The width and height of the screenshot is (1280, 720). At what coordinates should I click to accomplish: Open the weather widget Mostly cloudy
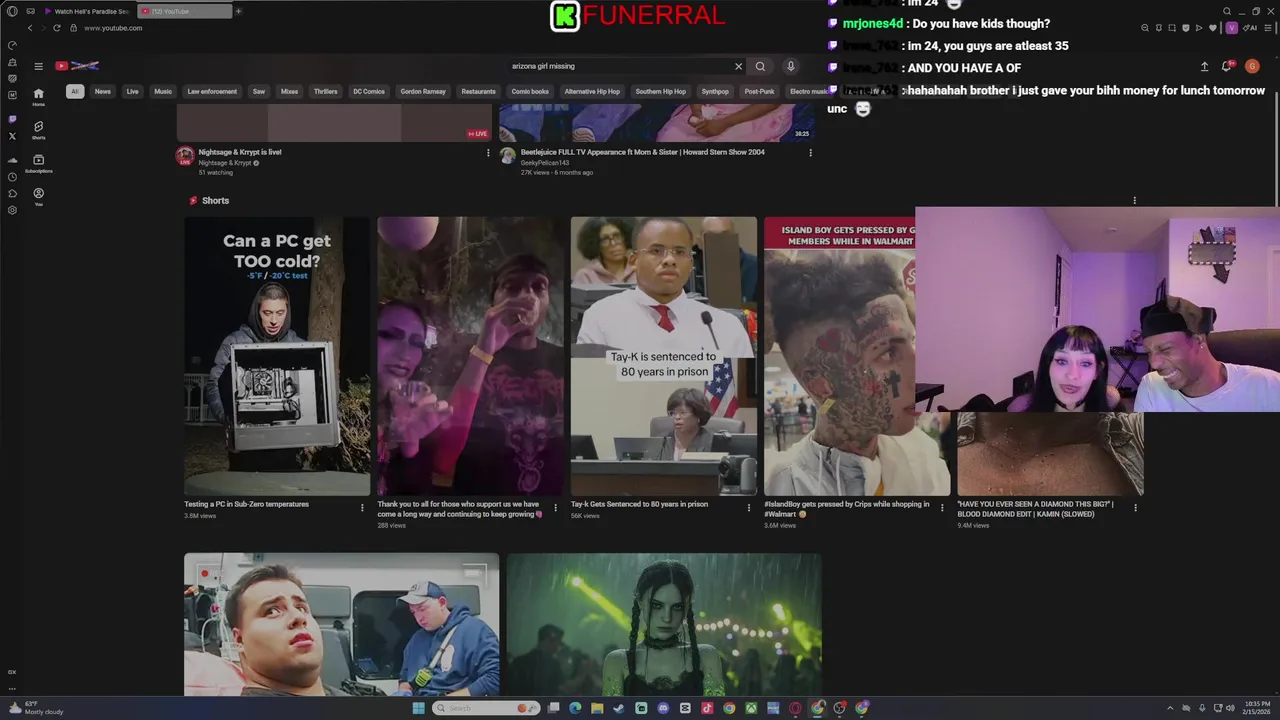[35, 708]
